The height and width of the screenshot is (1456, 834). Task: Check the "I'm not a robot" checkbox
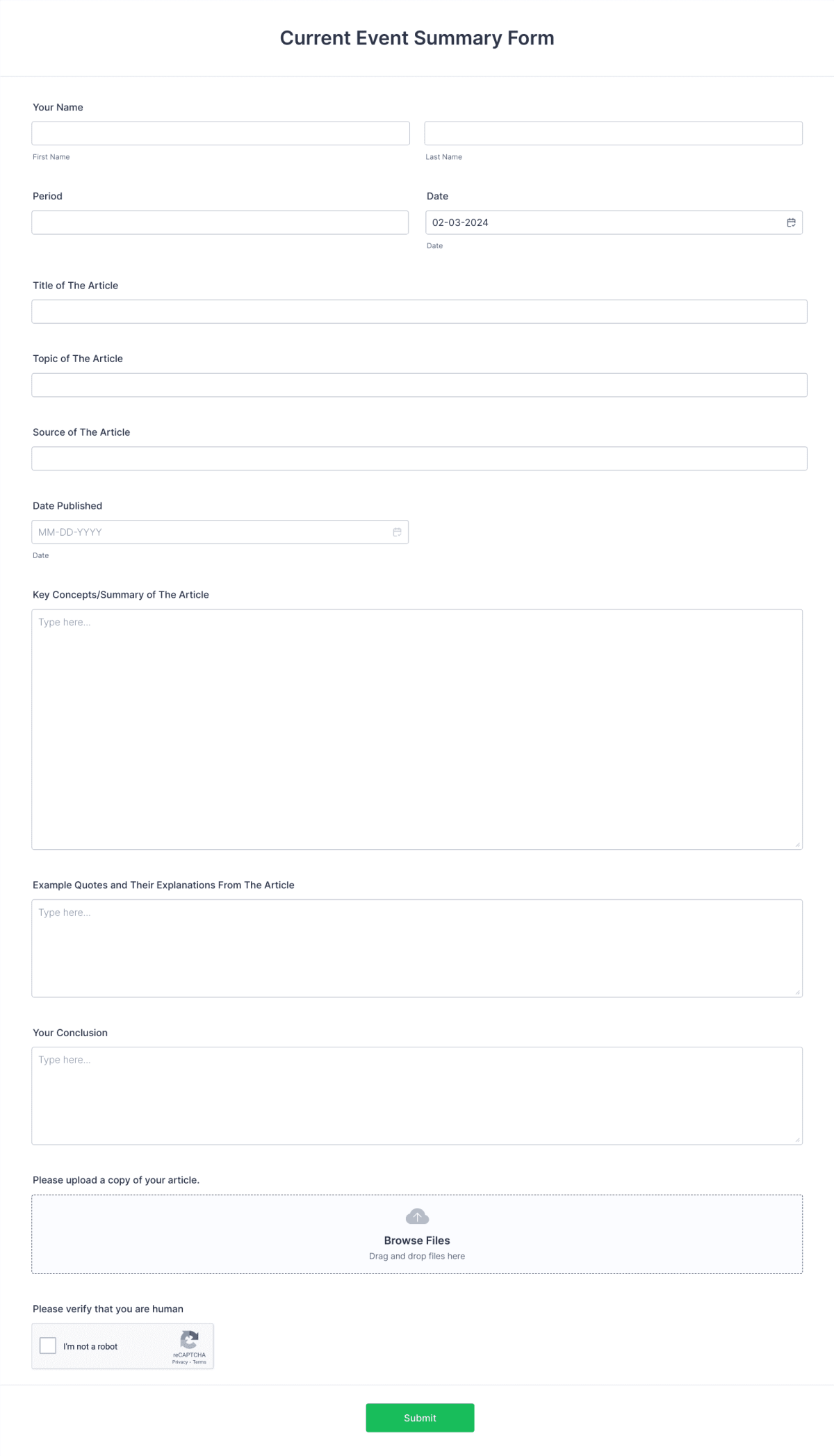point(47,1345)
